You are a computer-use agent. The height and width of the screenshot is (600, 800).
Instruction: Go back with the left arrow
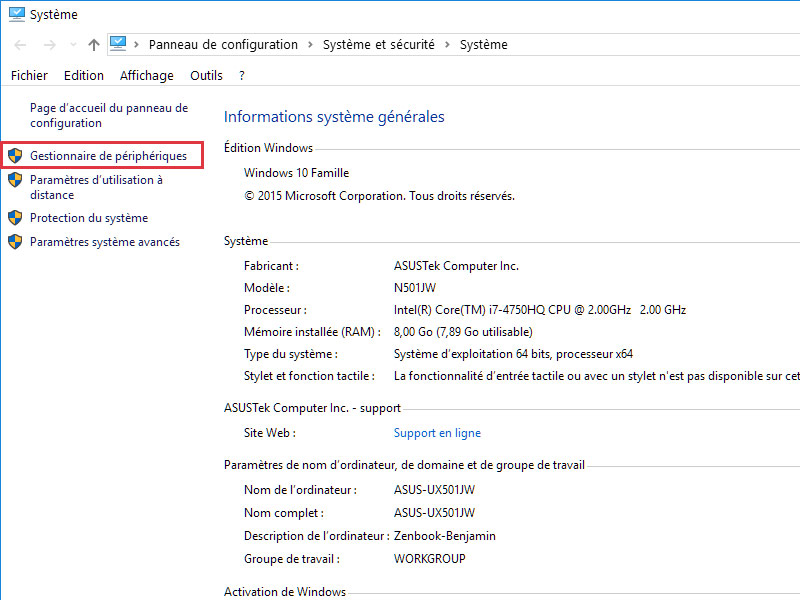[x=20, y=45]
